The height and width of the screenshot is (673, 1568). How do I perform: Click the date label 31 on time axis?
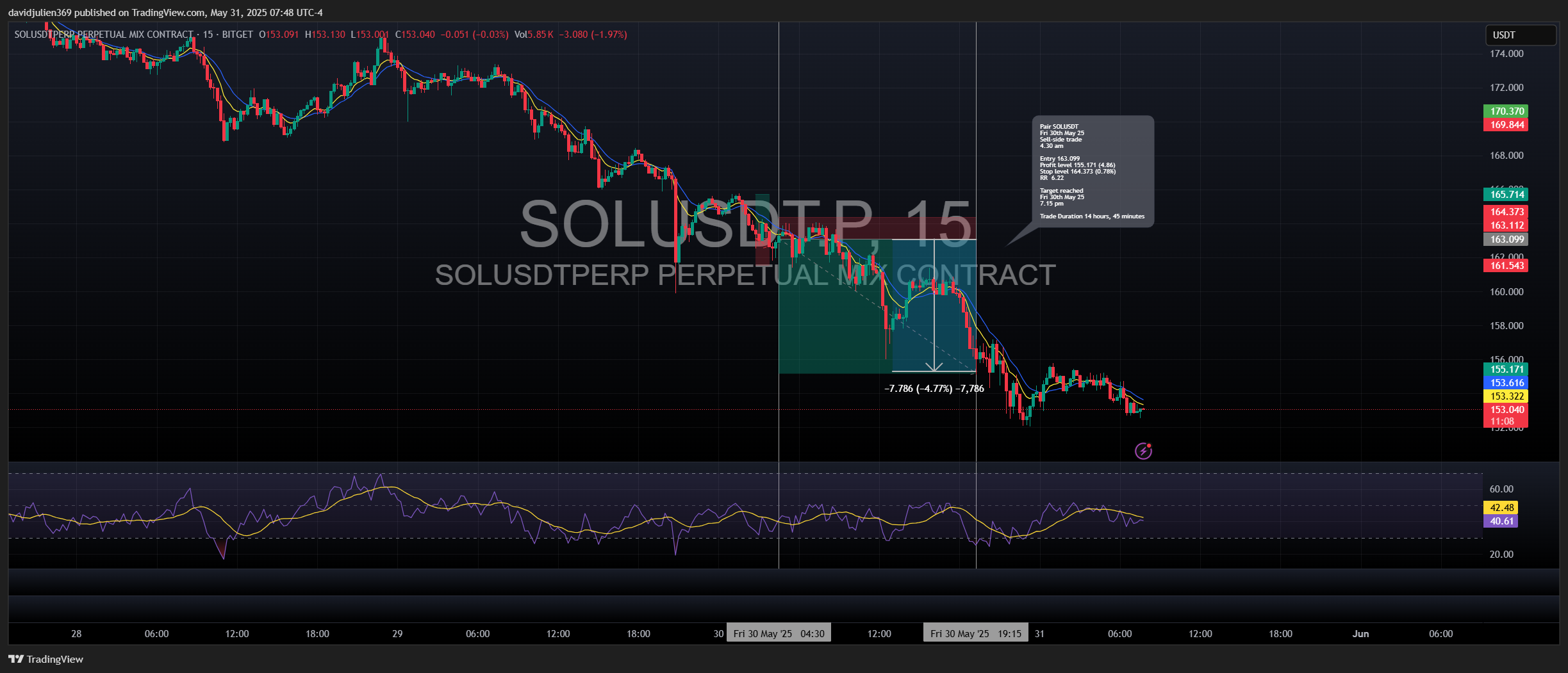[x=1039, y=634]
